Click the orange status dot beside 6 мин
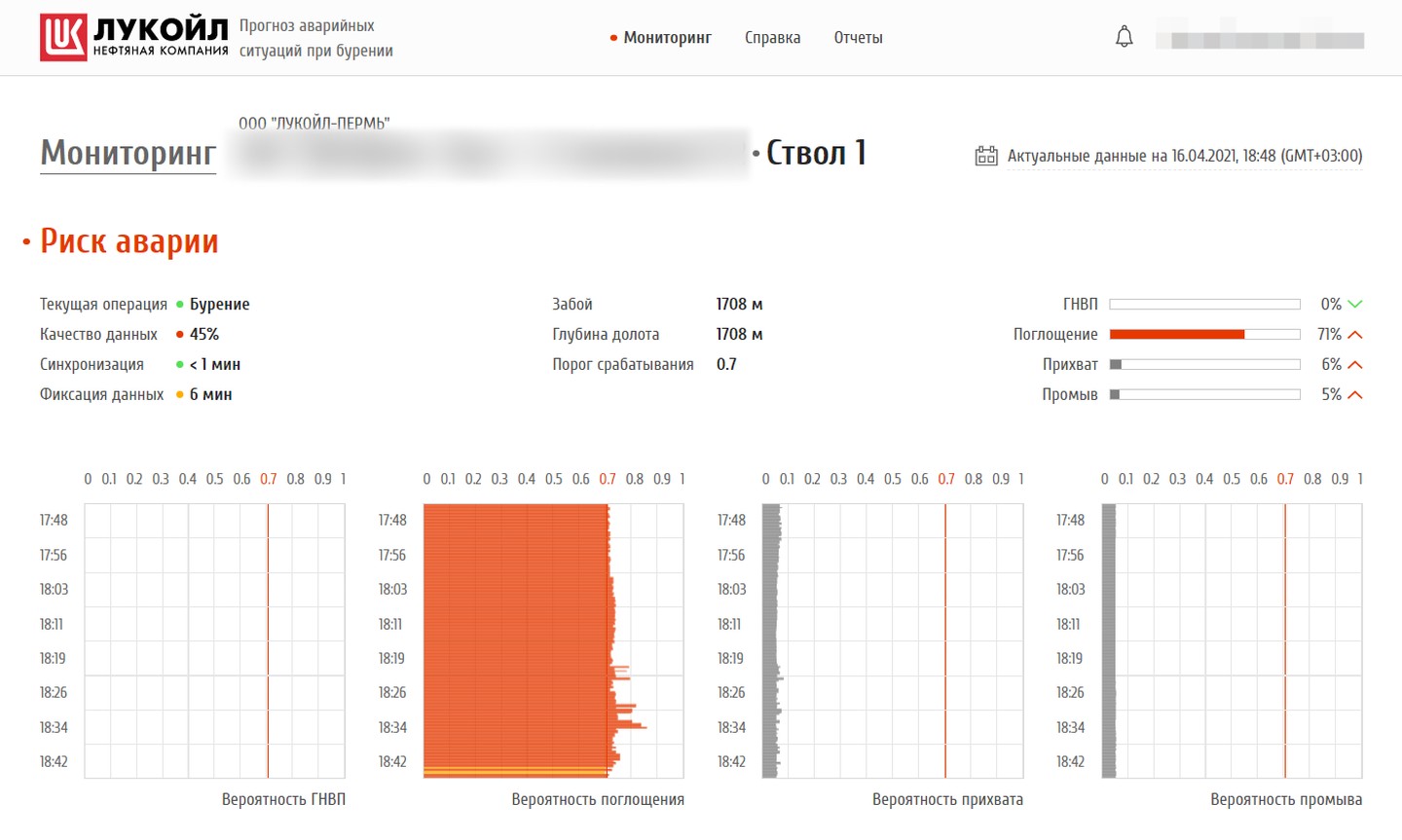This screenshot has height=840, width=1402. click(x=180, y=395)
